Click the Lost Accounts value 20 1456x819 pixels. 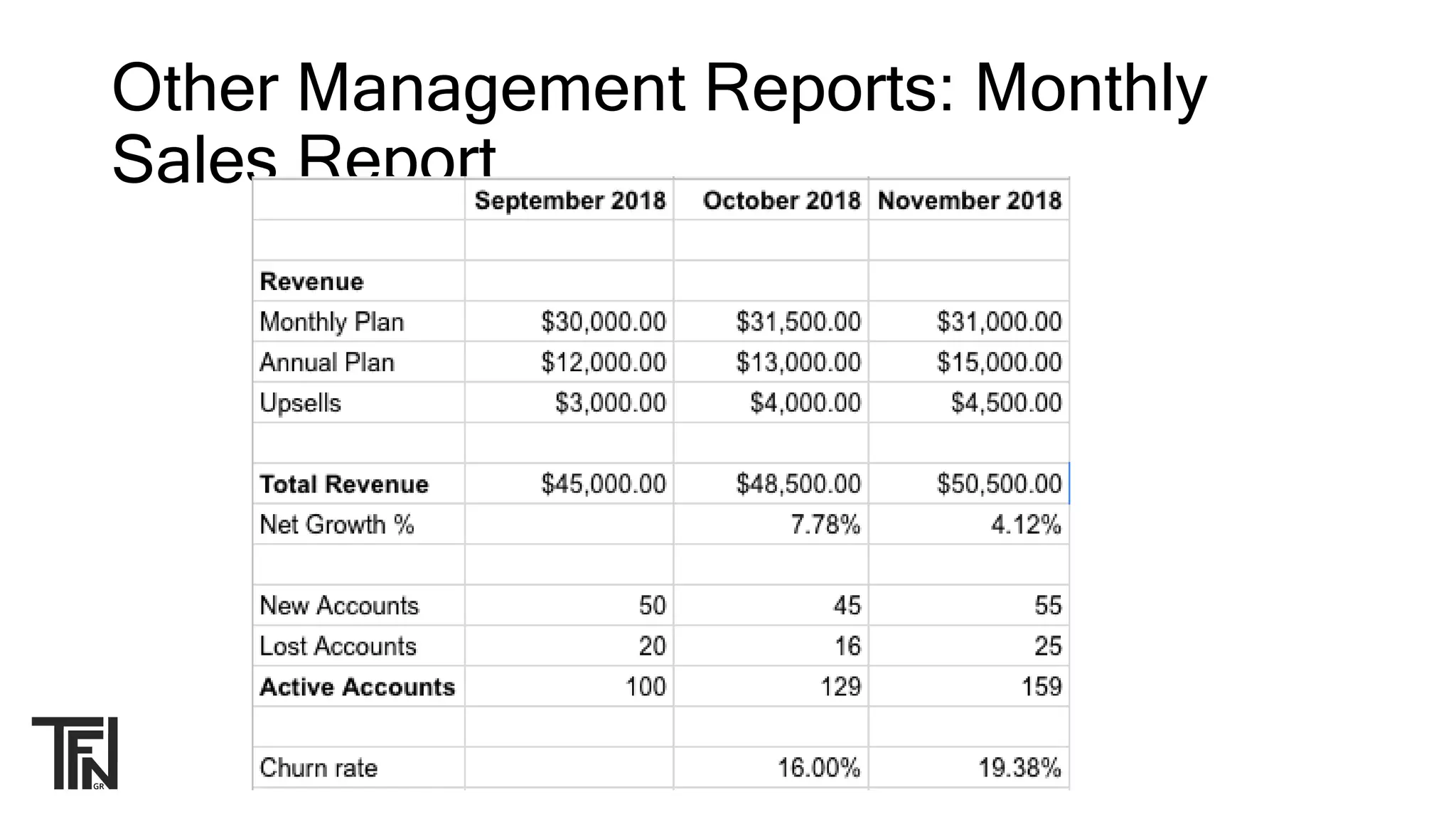point(652,646)
